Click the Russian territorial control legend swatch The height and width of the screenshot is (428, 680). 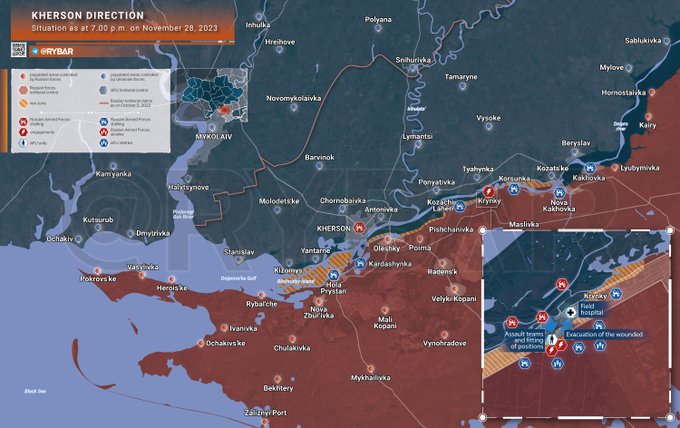click(23, 90)
